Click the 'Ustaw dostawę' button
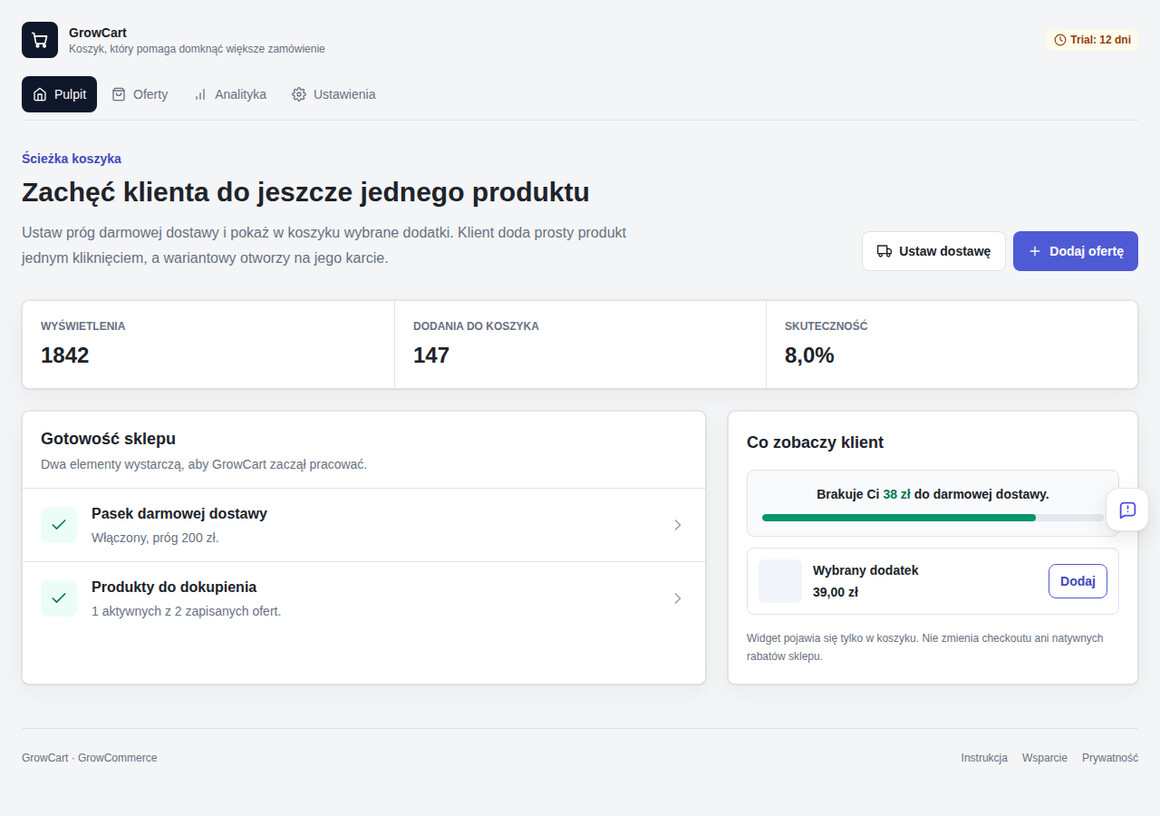 934,251
